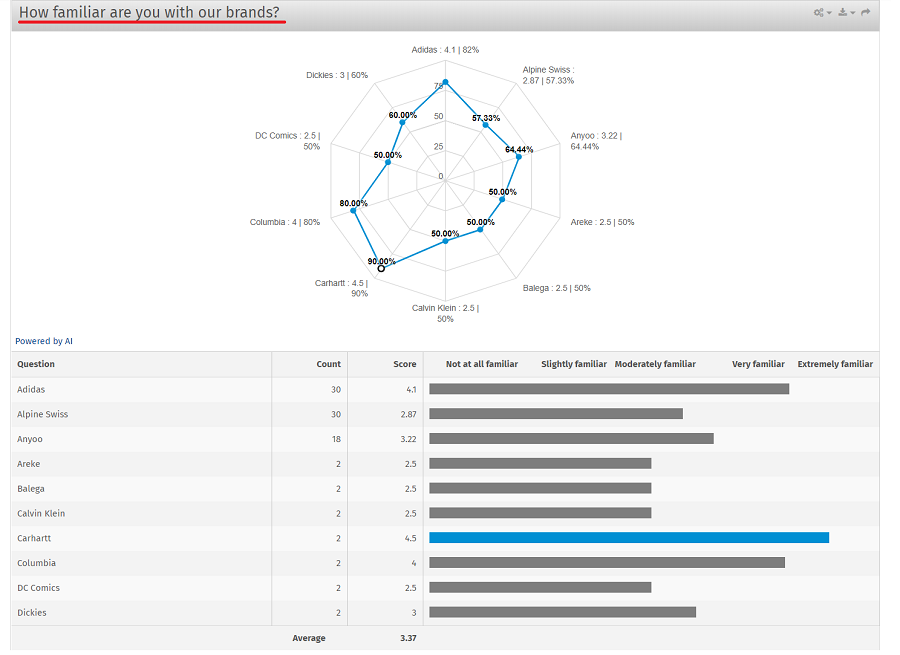The width and height of the screenshot is (900, 655).
Task: Click the share arrow icon
Action: [866, 13]
